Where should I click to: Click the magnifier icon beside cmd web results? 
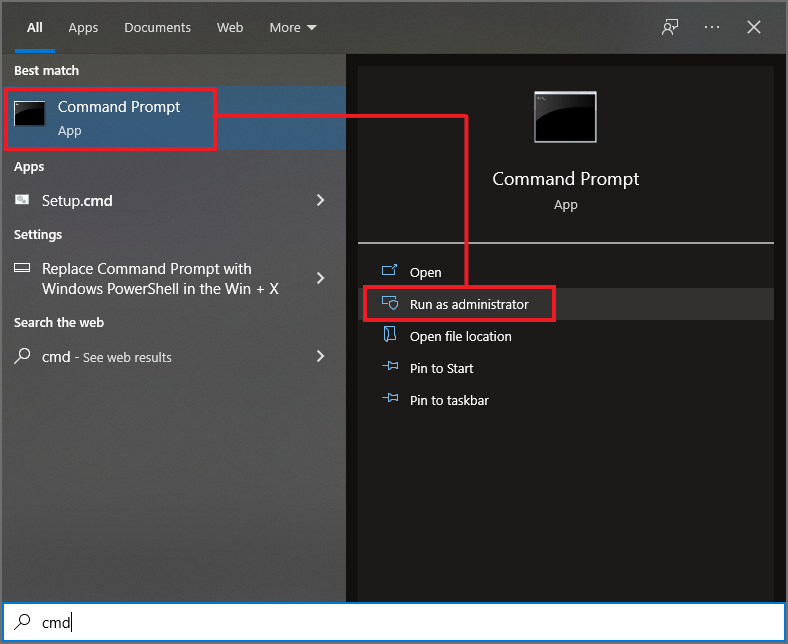click(x=22, y=356)
